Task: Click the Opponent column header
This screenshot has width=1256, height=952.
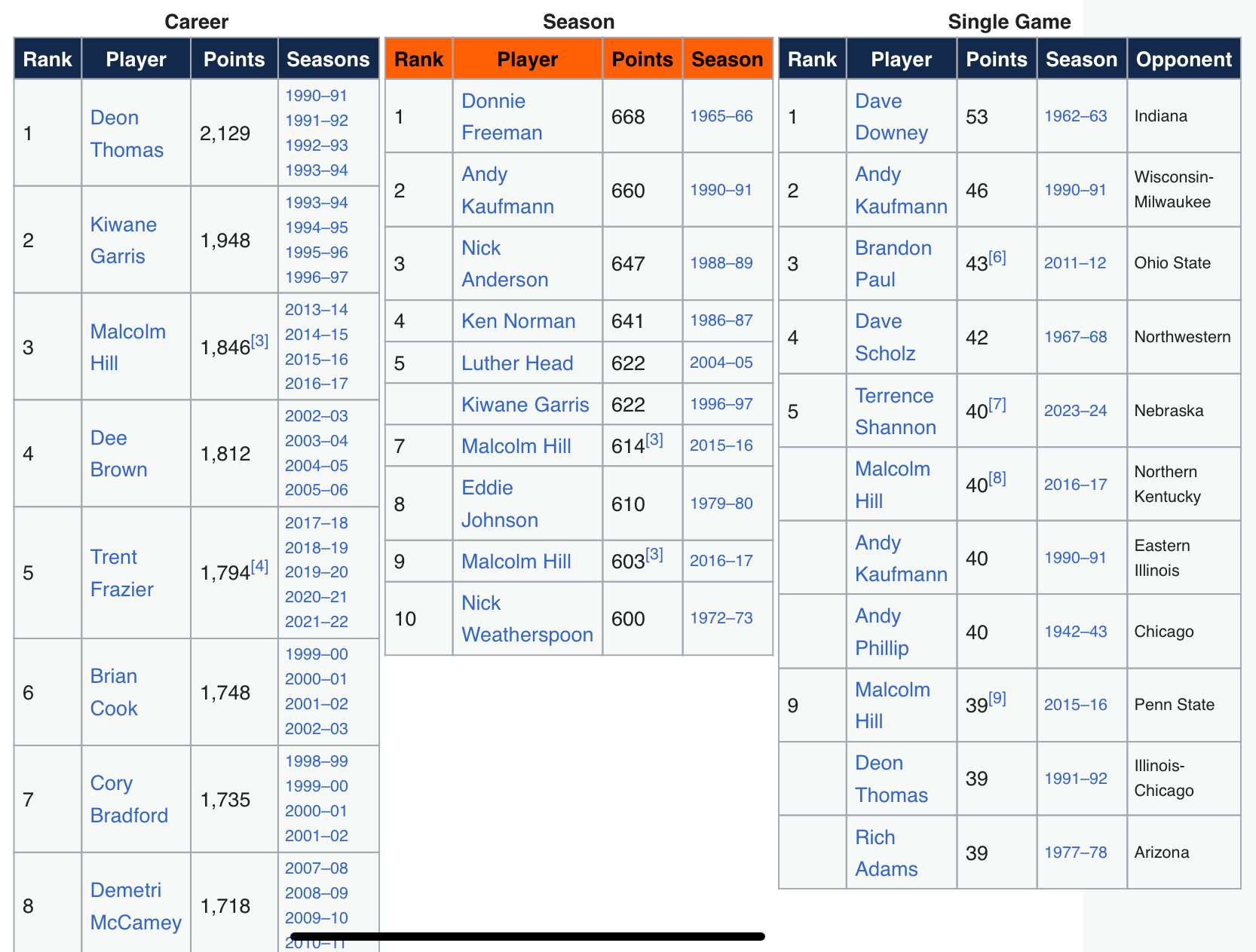Action: click(x=1184, y=60)
